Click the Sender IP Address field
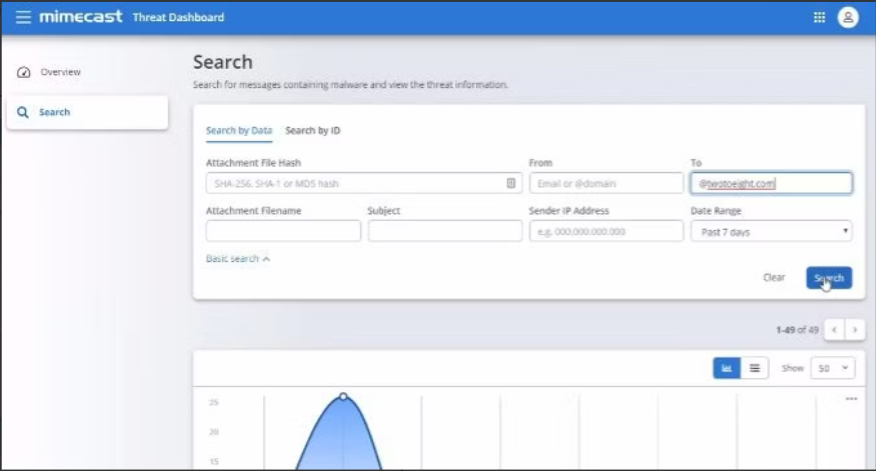The width and height of the screenshot is (876, 471). pos(605,231)
